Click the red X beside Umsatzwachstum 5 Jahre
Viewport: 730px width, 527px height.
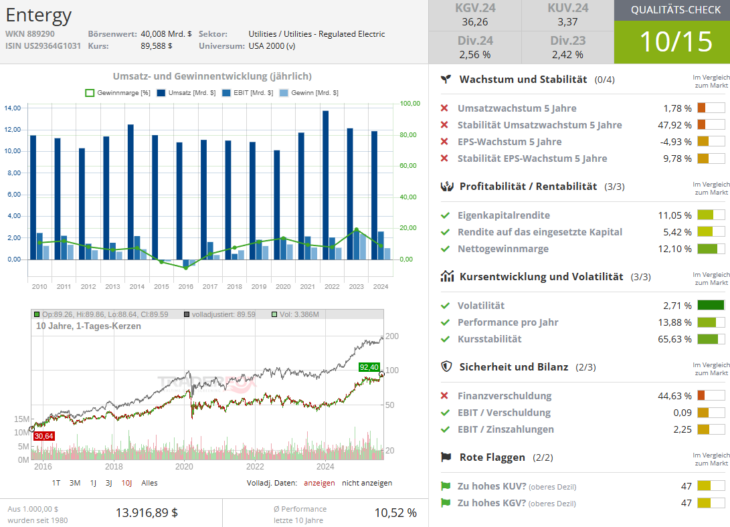click(x=445, y=108)
